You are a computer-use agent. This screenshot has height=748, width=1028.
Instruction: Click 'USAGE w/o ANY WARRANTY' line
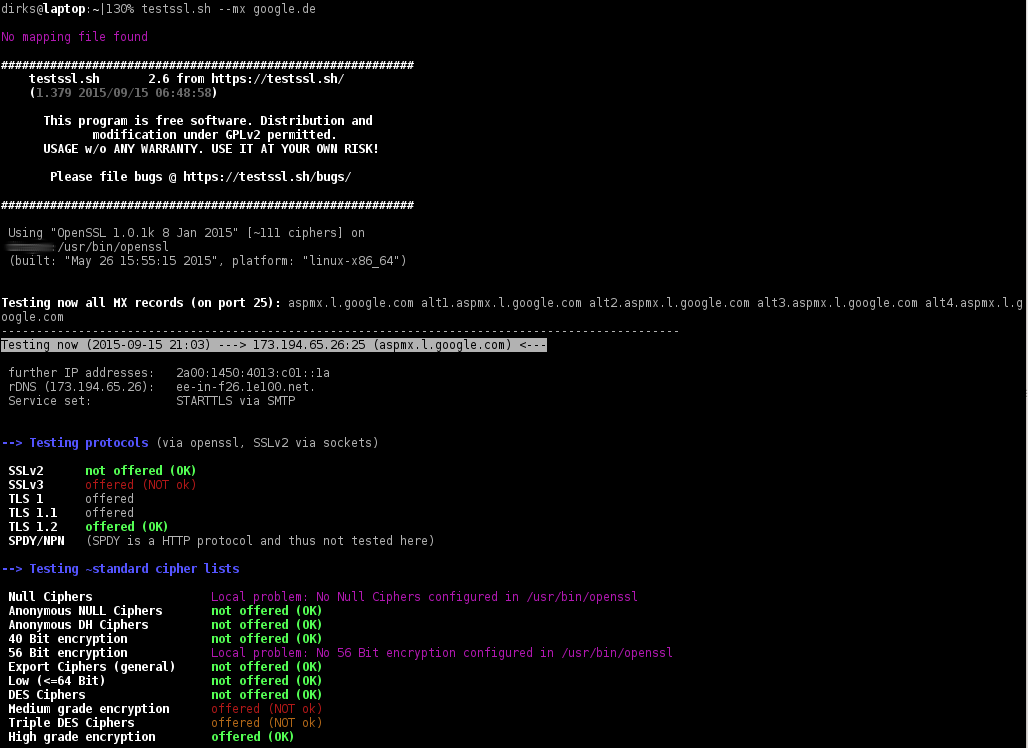coord(211,149)
